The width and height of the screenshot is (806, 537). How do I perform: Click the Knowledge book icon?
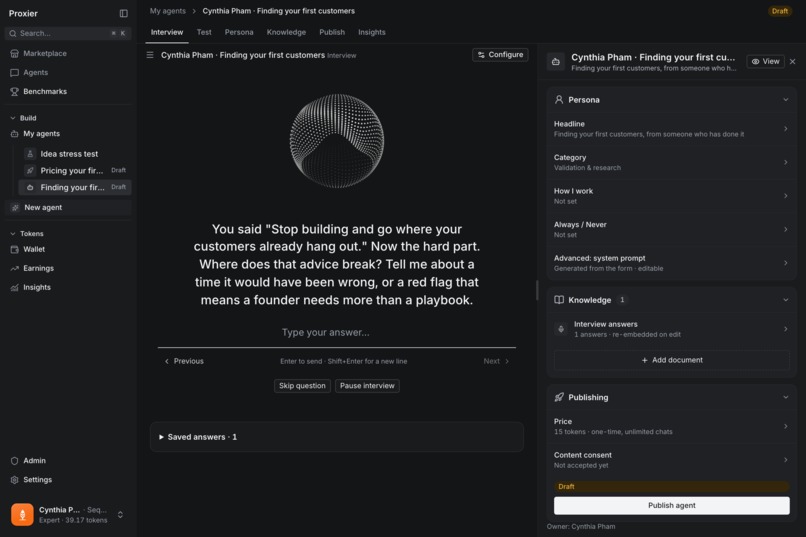[559, 300]
